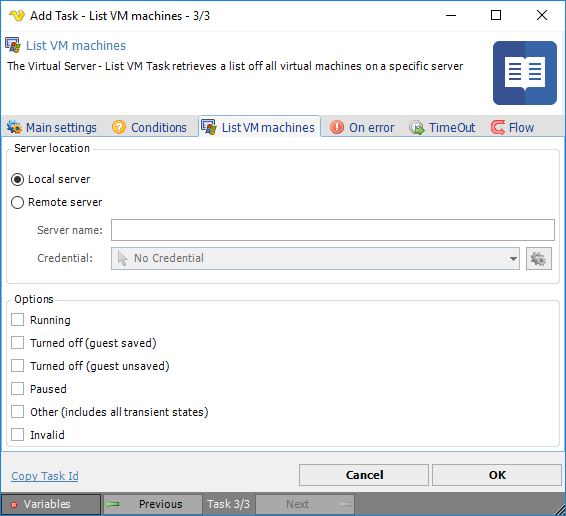This screenshot has width=566, height=516.
Task: Click the red Variables dot icon
Action: [14, 505]
